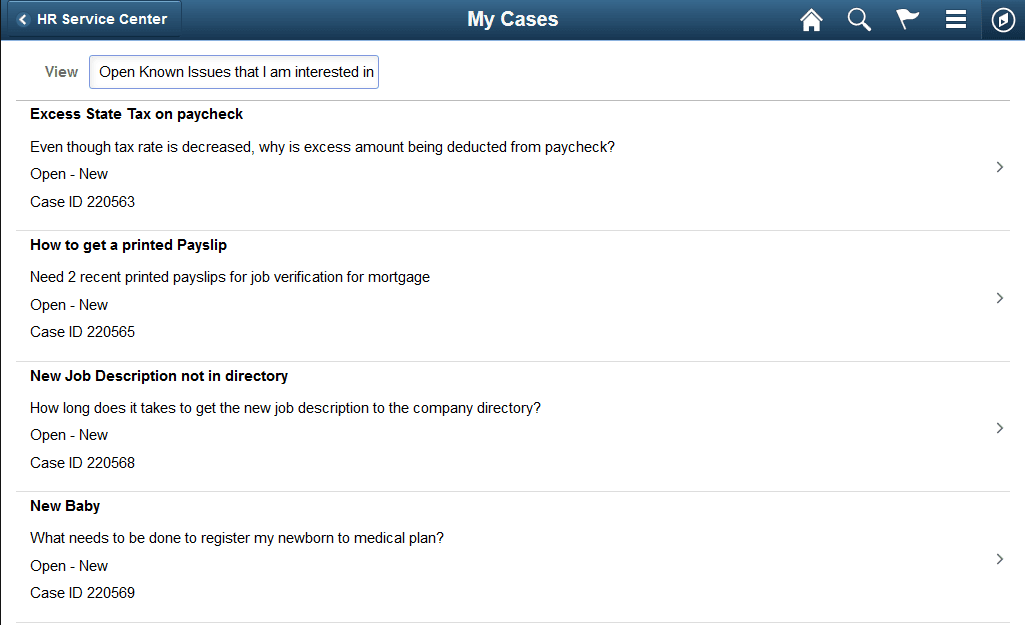Screen dimensions: 1025x625
Task: Click the Open - New status on case 220568
Action: [68, 434]
